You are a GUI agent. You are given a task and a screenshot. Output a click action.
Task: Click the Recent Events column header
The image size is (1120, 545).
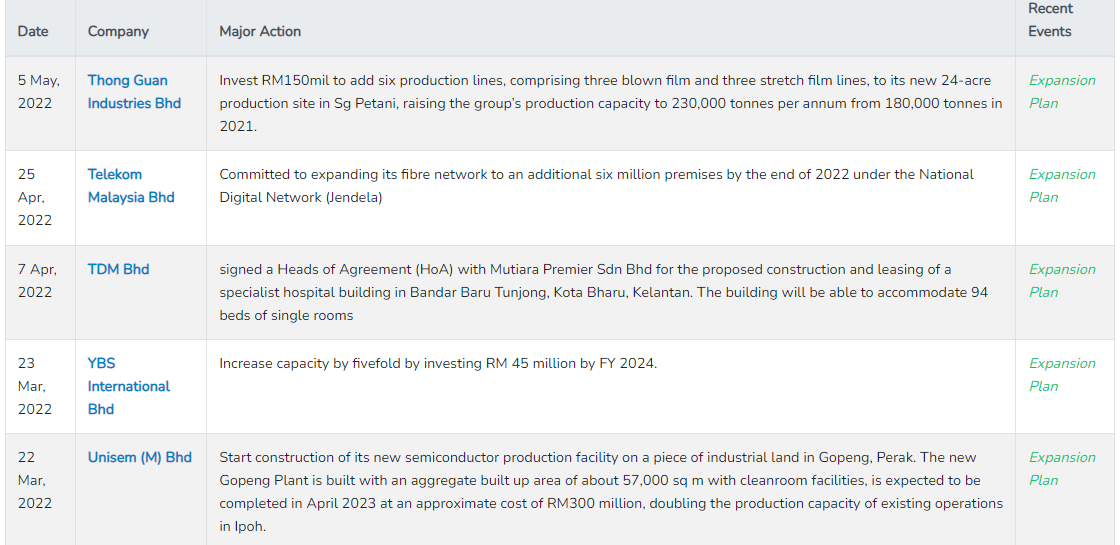(x=1049, y=20)
